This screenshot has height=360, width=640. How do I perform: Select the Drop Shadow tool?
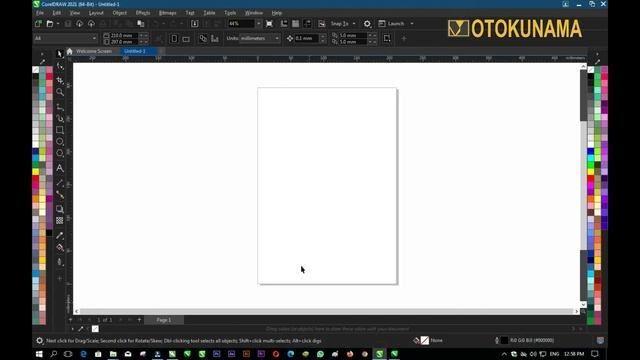pos(60,209)
